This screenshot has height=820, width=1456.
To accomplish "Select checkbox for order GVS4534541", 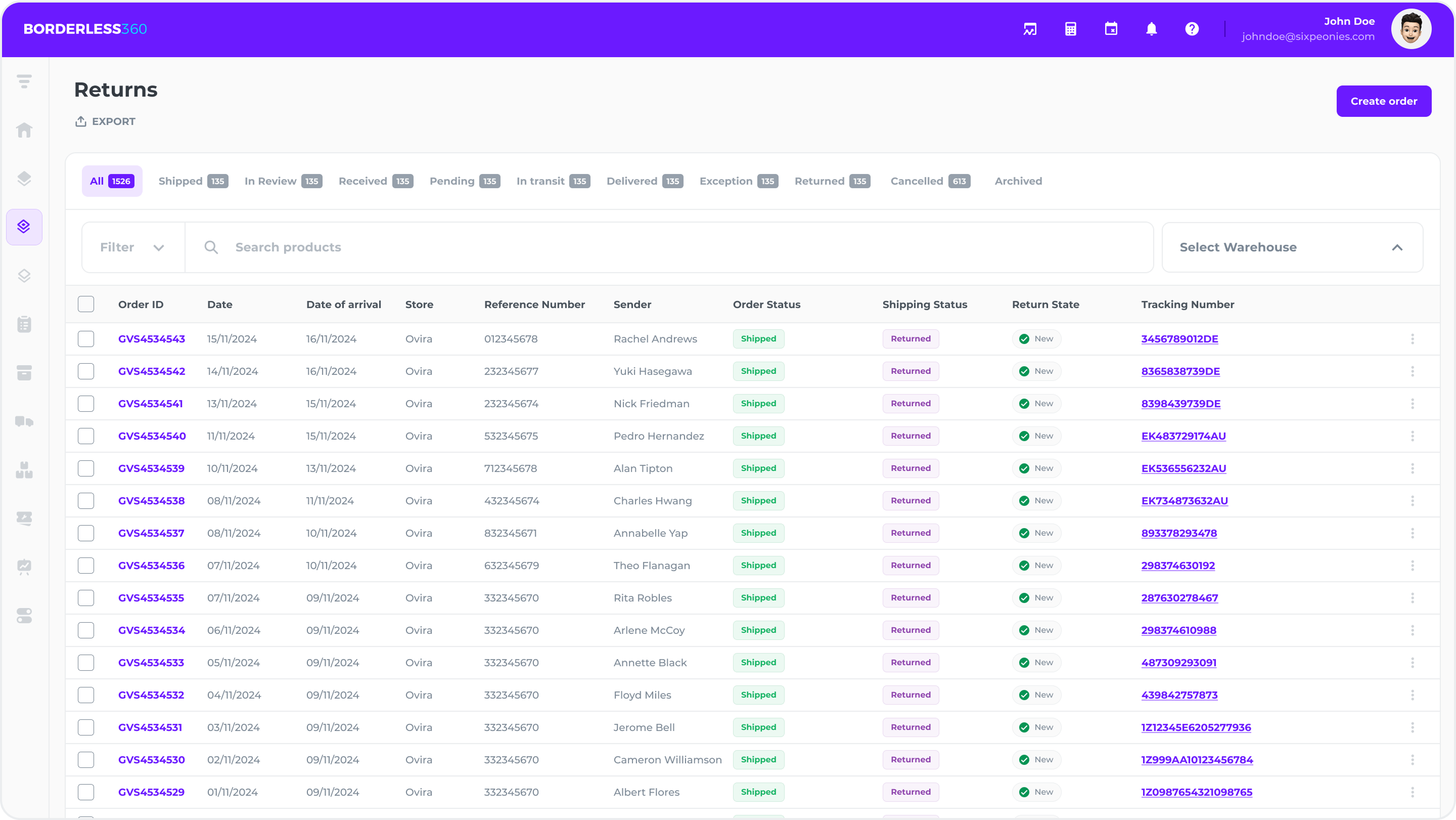I will [86, 404].
